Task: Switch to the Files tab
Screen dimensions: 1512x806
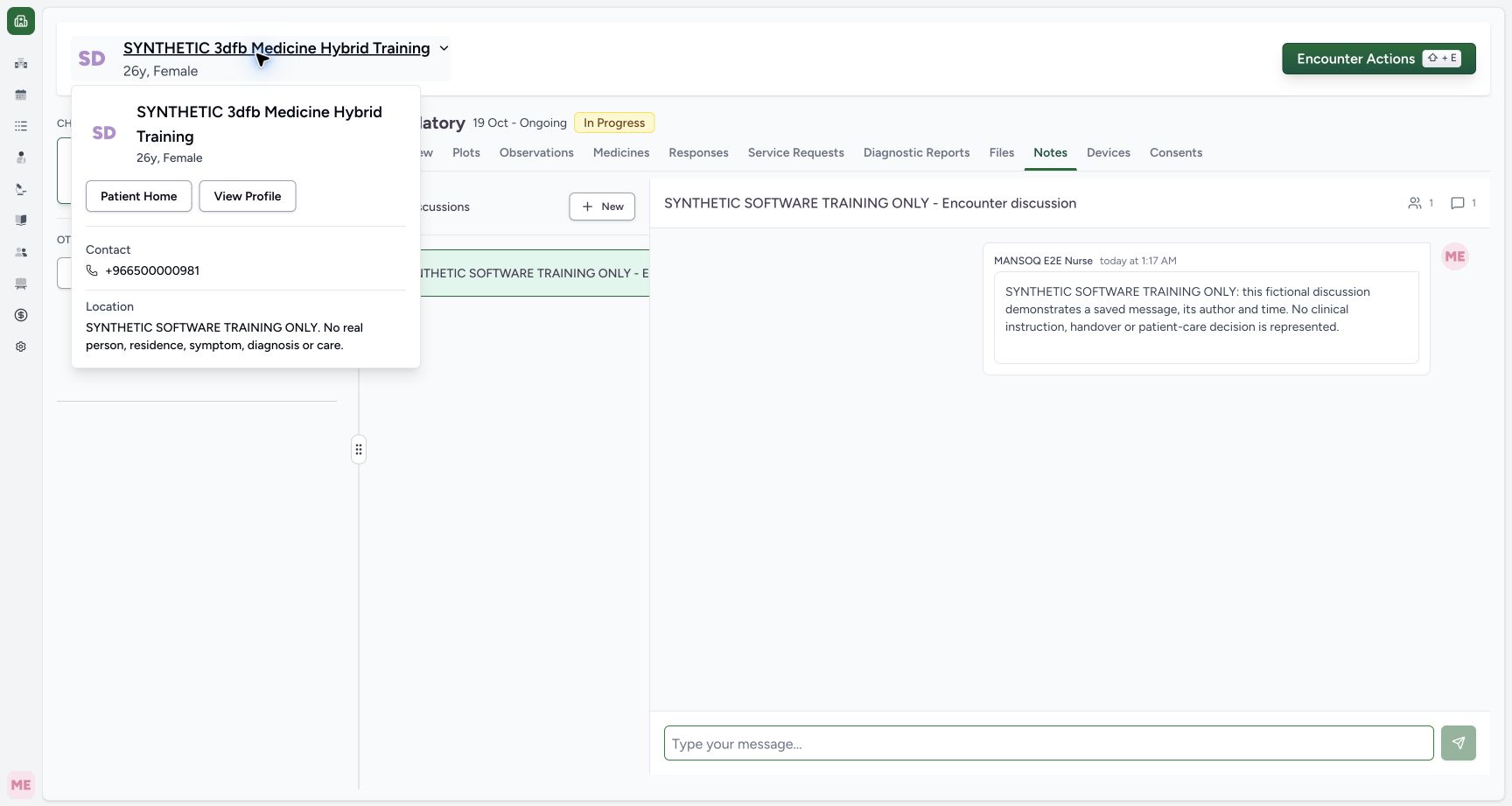Action: [1002, 152]
